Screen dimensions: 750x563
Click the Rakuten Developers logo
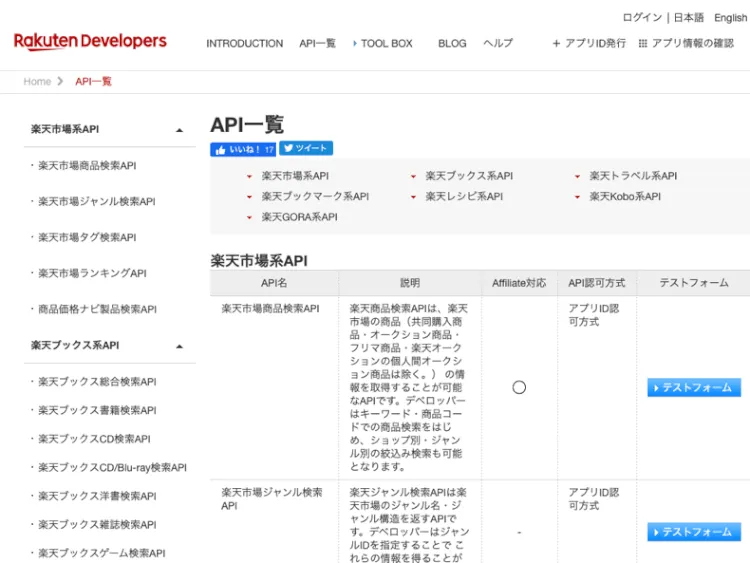click(x=90, y=42)
